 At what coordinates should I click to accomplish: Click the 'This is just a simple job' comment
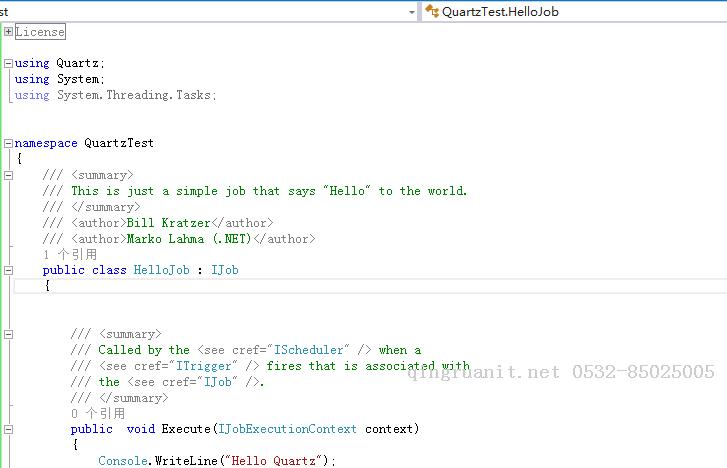pyautogui.click(x=269, y=191)
